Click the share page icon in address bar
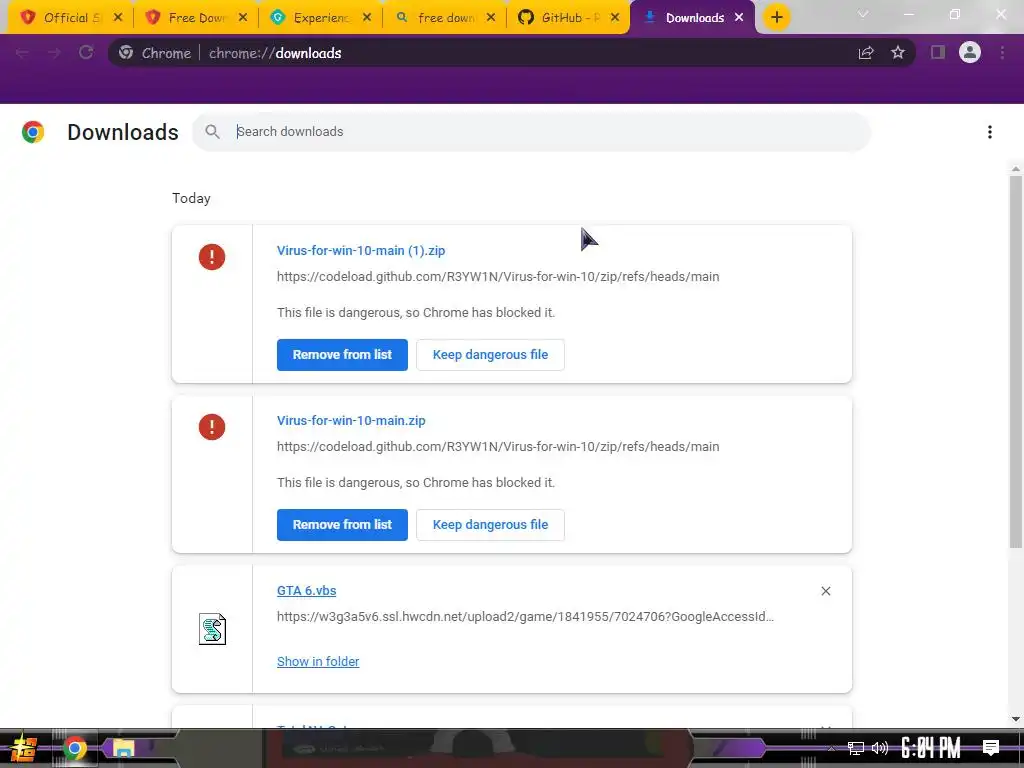The image size is (1024, 768). point(866,53)
